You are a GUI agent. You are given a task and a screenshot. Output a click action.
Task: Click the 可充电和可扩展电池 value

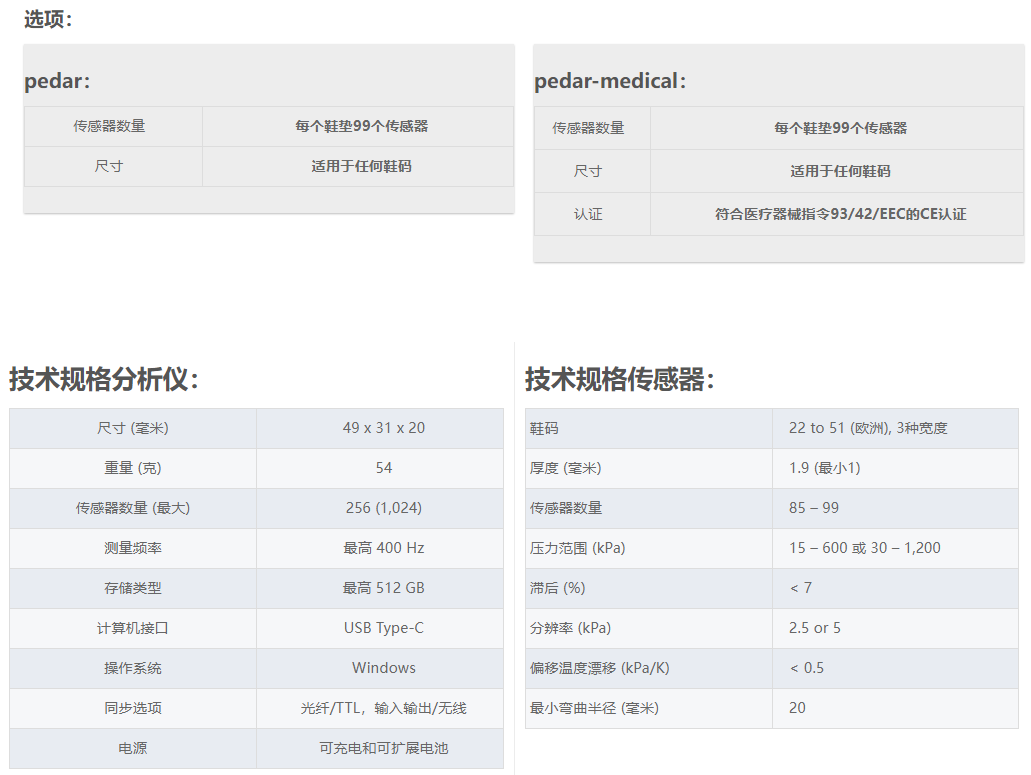pos(384,748)
